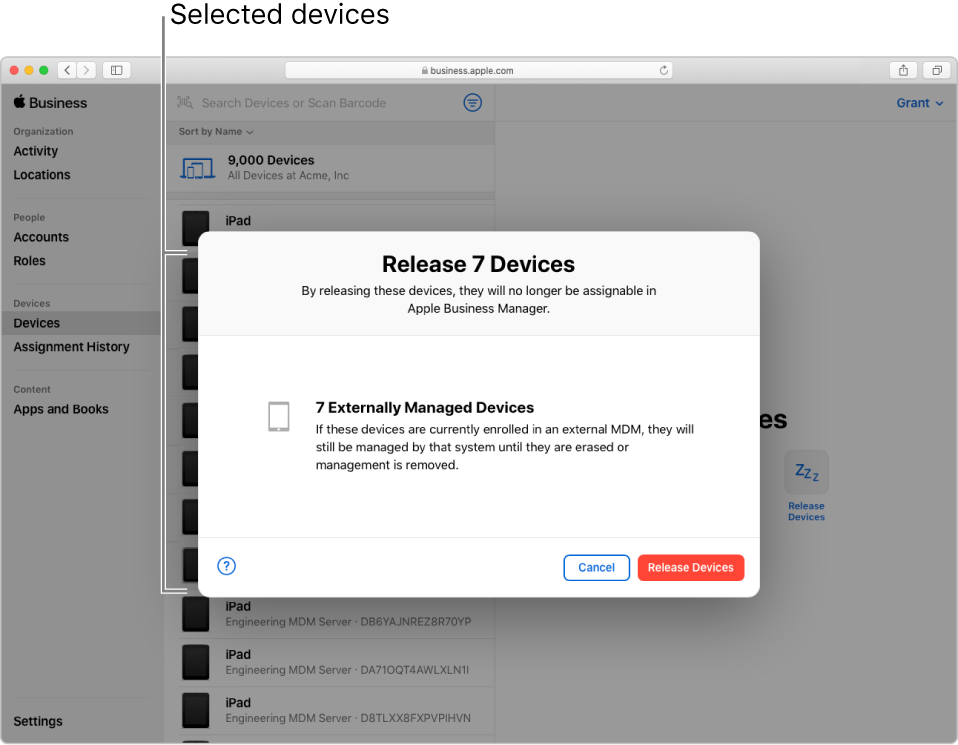Click Safari forward button

point(86,70)
